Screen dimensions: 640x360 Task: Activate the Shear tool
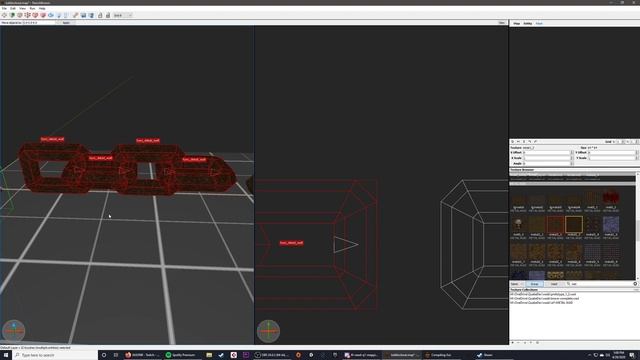point(66,15)
